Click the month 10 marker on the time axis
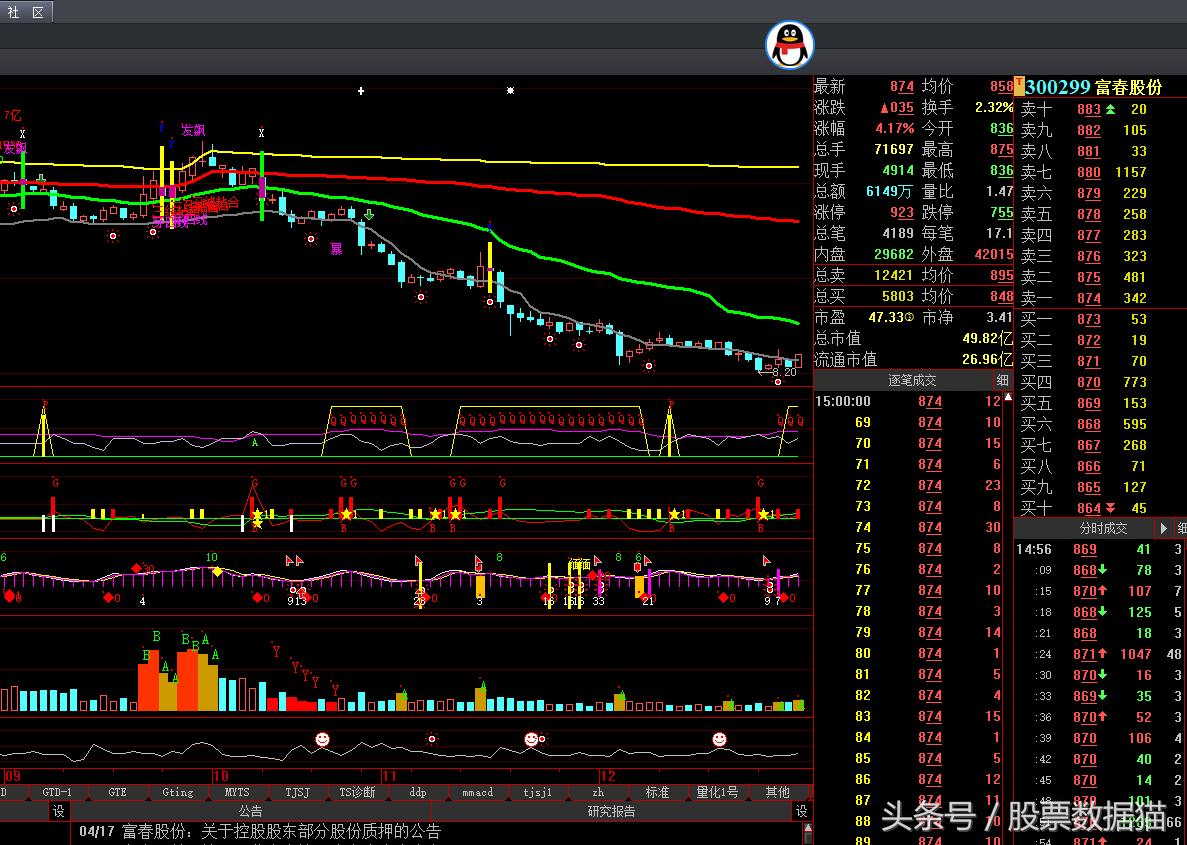The image size is (1187, 845). pyautogui.click(x=220, y=776)
